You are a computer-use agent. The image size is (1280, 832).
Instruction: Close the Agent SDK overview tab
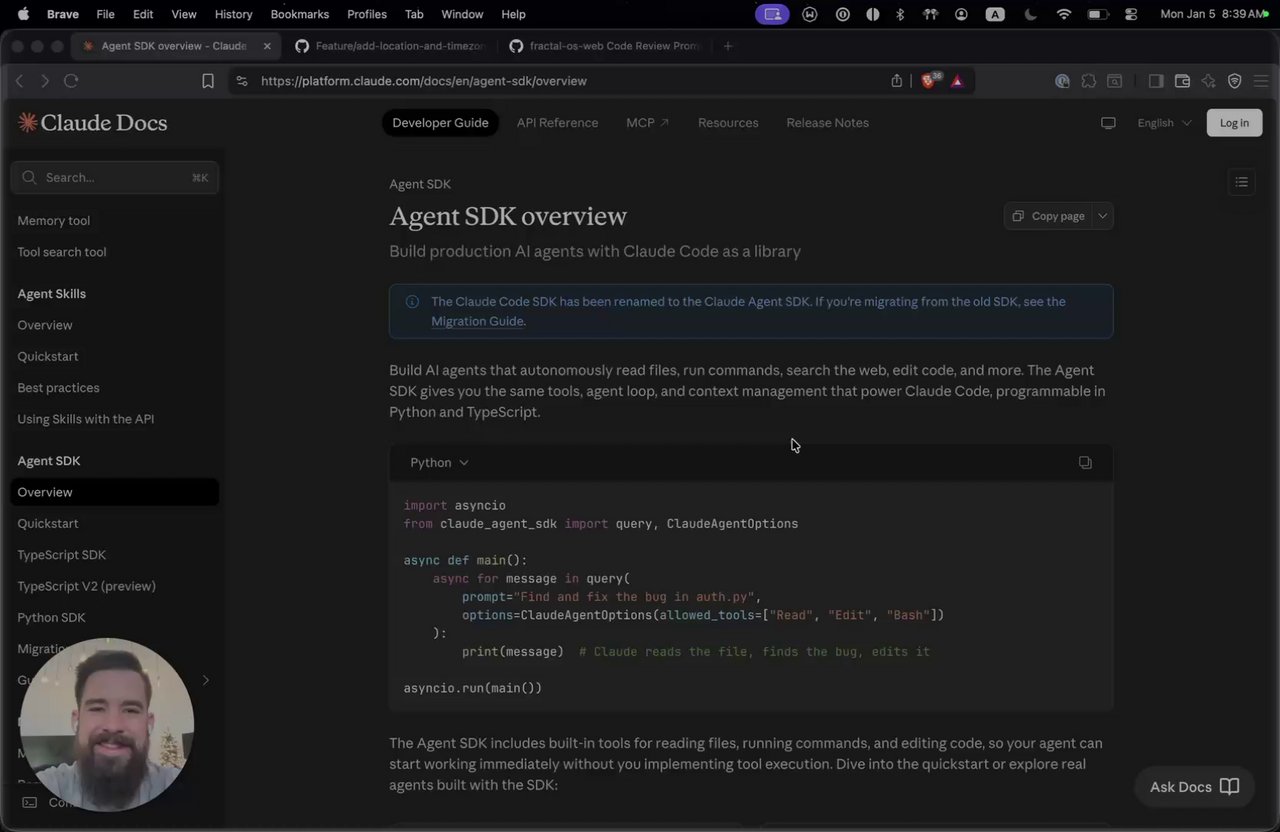coord(267,46)
